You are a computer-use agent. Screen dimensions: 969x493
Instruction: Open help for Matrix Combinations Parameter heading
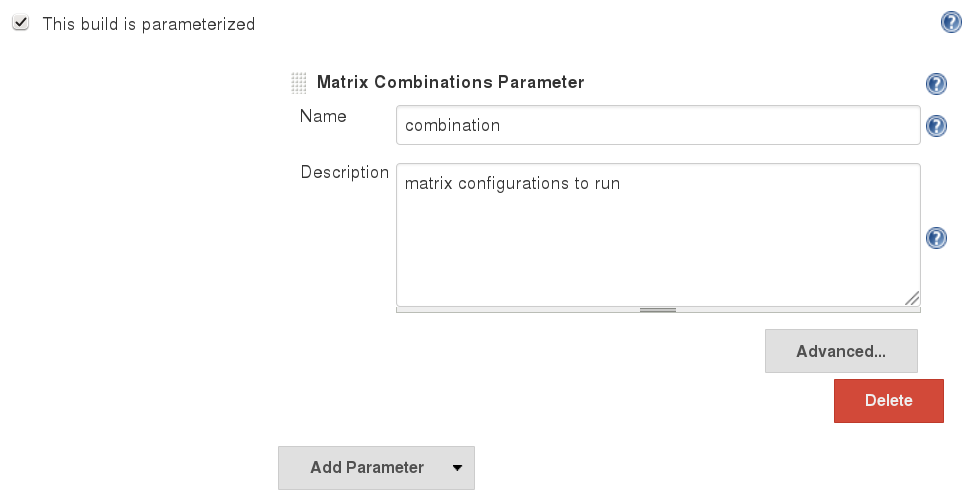point(936,84)
